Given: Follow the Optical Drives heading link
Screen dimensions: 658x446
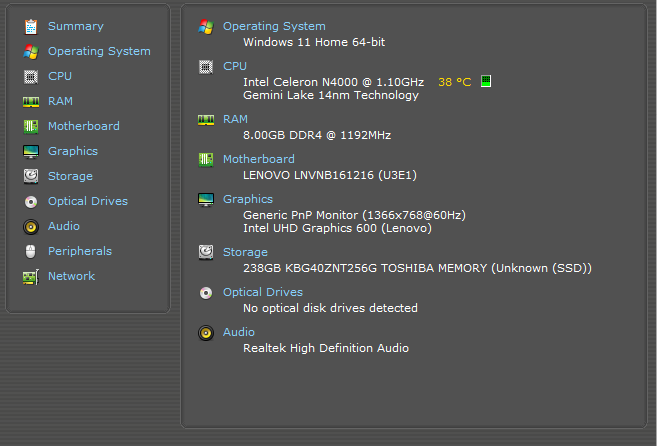Looking at the screenshot, I should [263, 292].
